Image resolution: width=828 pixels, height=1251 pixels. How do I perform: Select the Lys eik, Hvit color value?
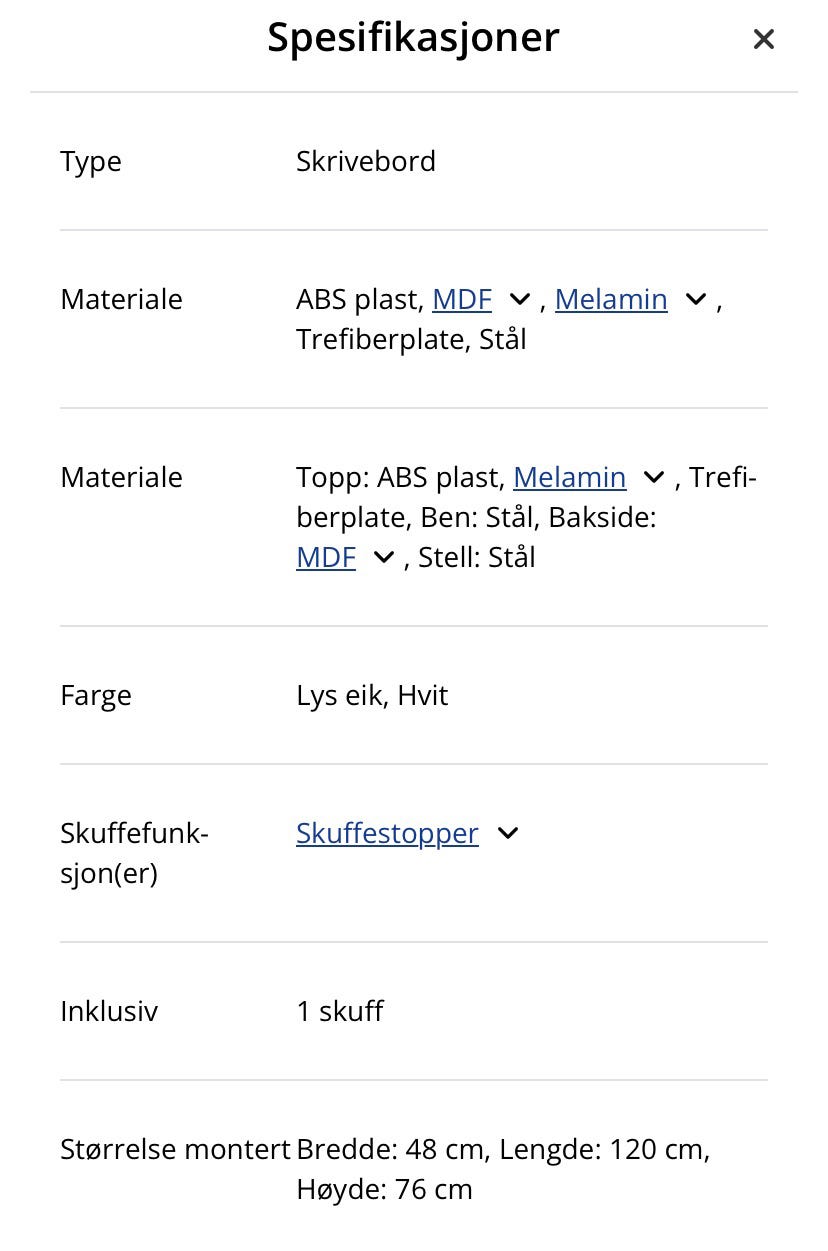point(372,695)
